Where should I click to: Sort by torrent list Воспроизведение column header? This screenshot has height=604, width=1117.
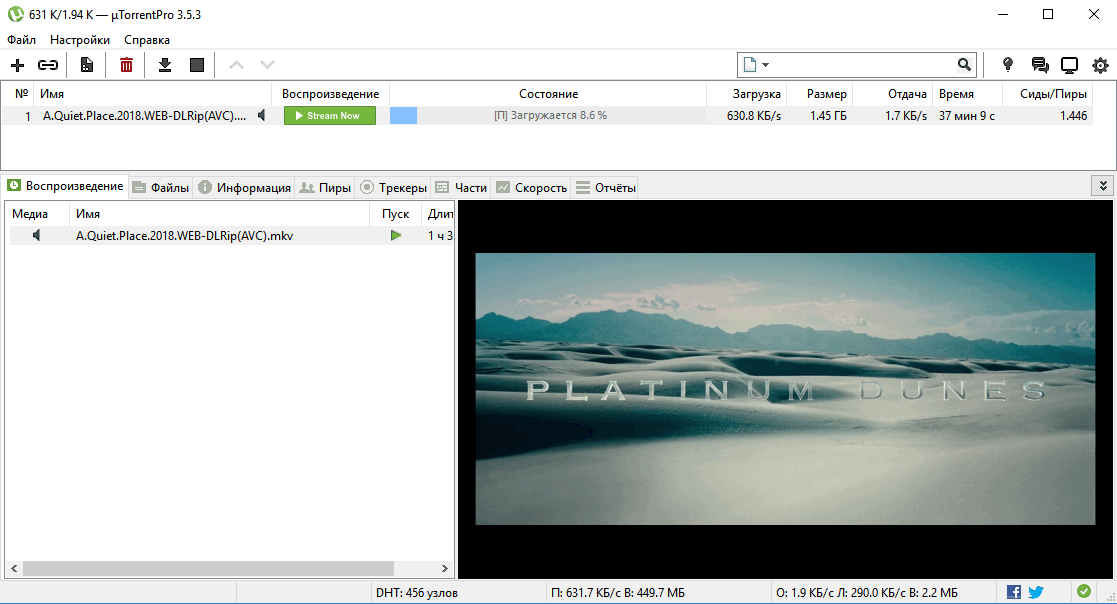(331, 94)
